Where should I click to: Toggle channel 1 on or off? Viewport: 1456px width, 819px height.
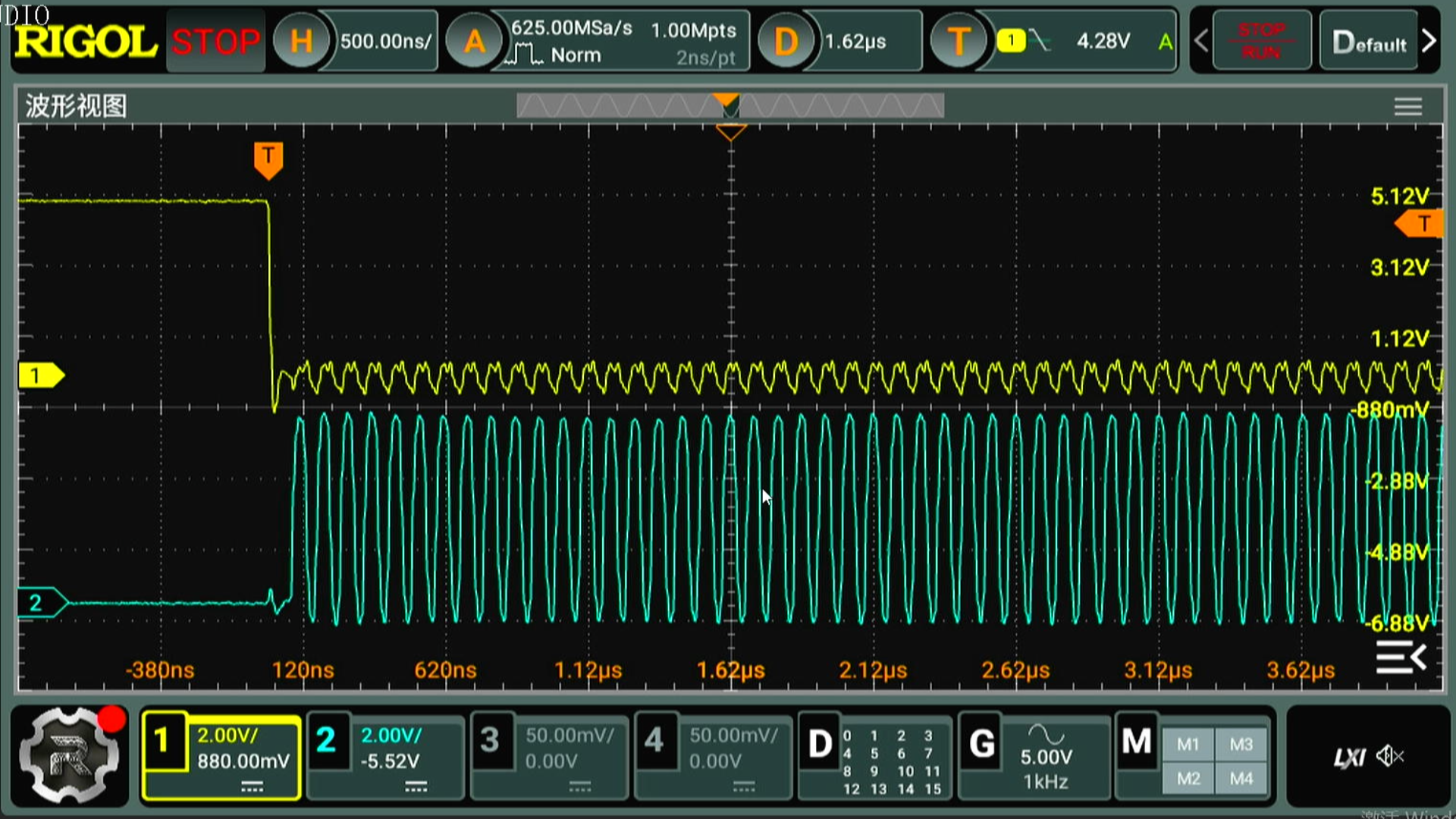point(162,741)
